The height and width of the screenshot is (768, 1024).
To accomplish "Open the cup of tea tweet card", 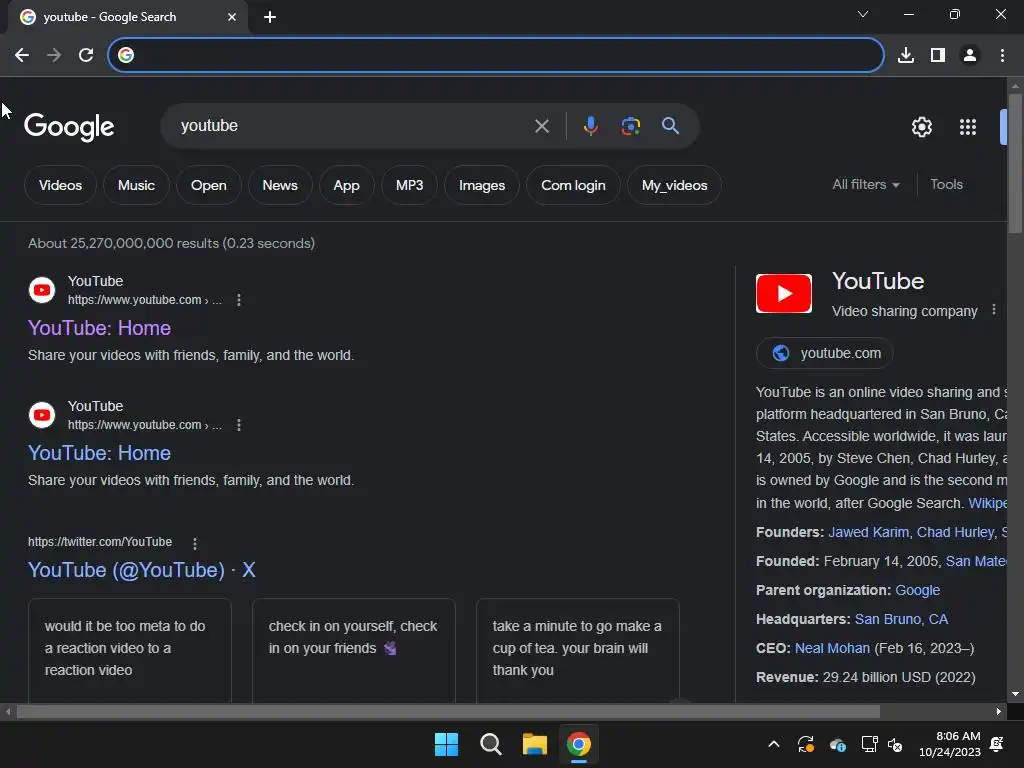I will (577, 650).
